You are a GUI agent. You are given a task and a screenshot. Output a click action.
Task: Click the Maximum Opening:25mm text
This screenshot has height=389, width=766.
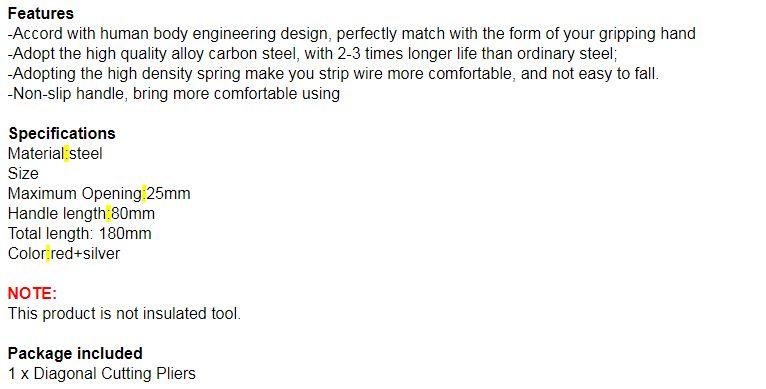(99, 194)
